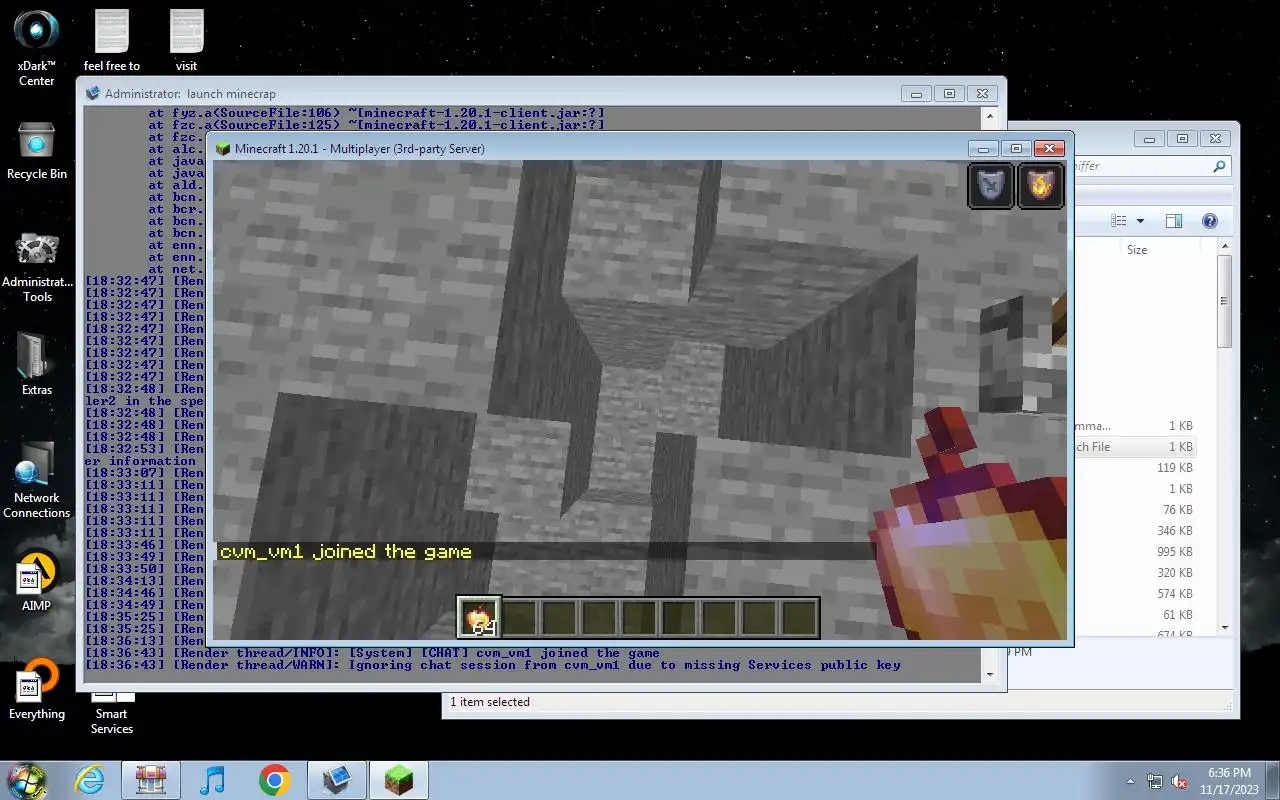Sort by the Size column header
The image size is (1280, 800).
tap(1137, 250)
